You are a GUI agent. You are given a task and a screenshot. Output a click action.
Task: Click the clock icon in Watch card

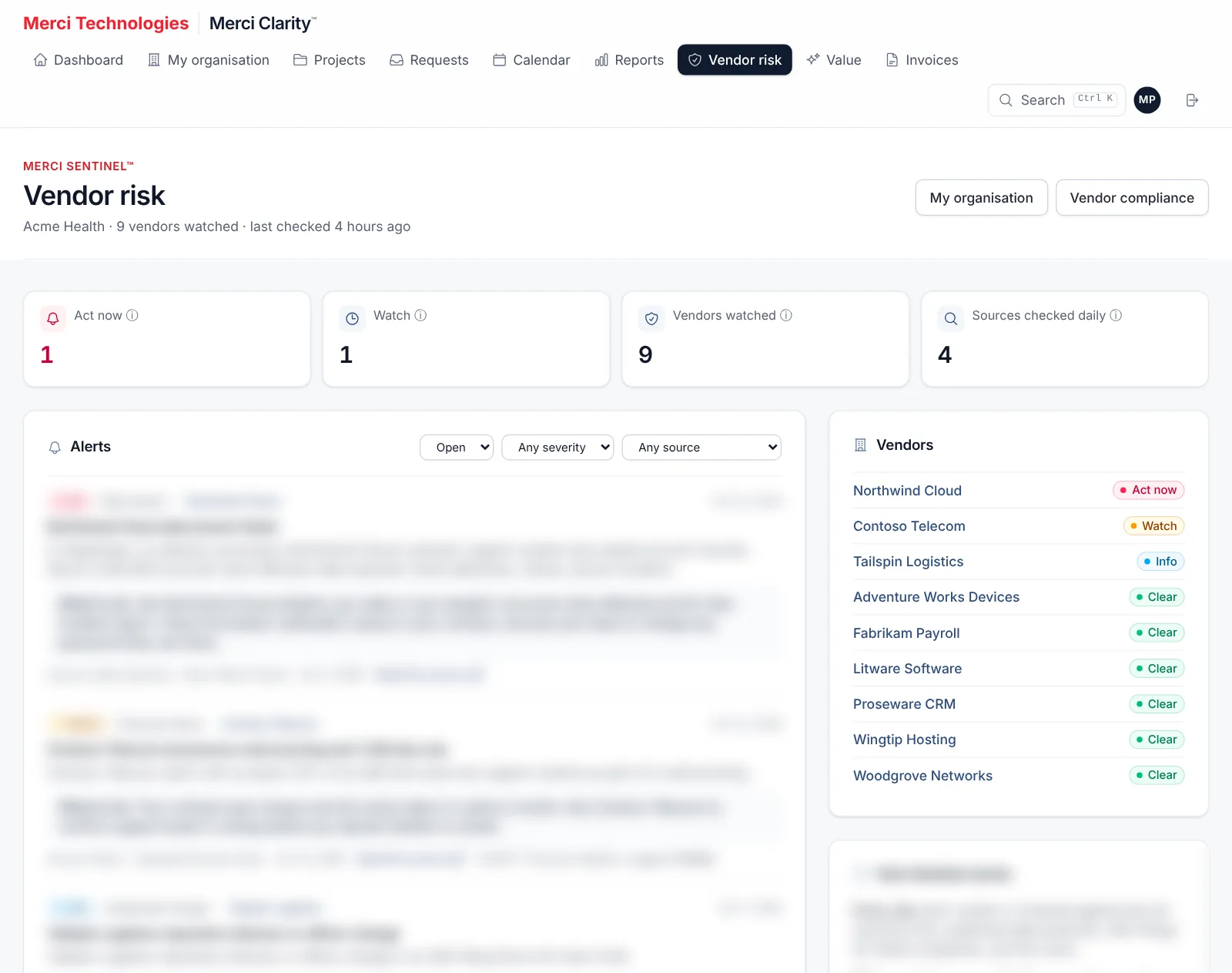tap(352, 318)
